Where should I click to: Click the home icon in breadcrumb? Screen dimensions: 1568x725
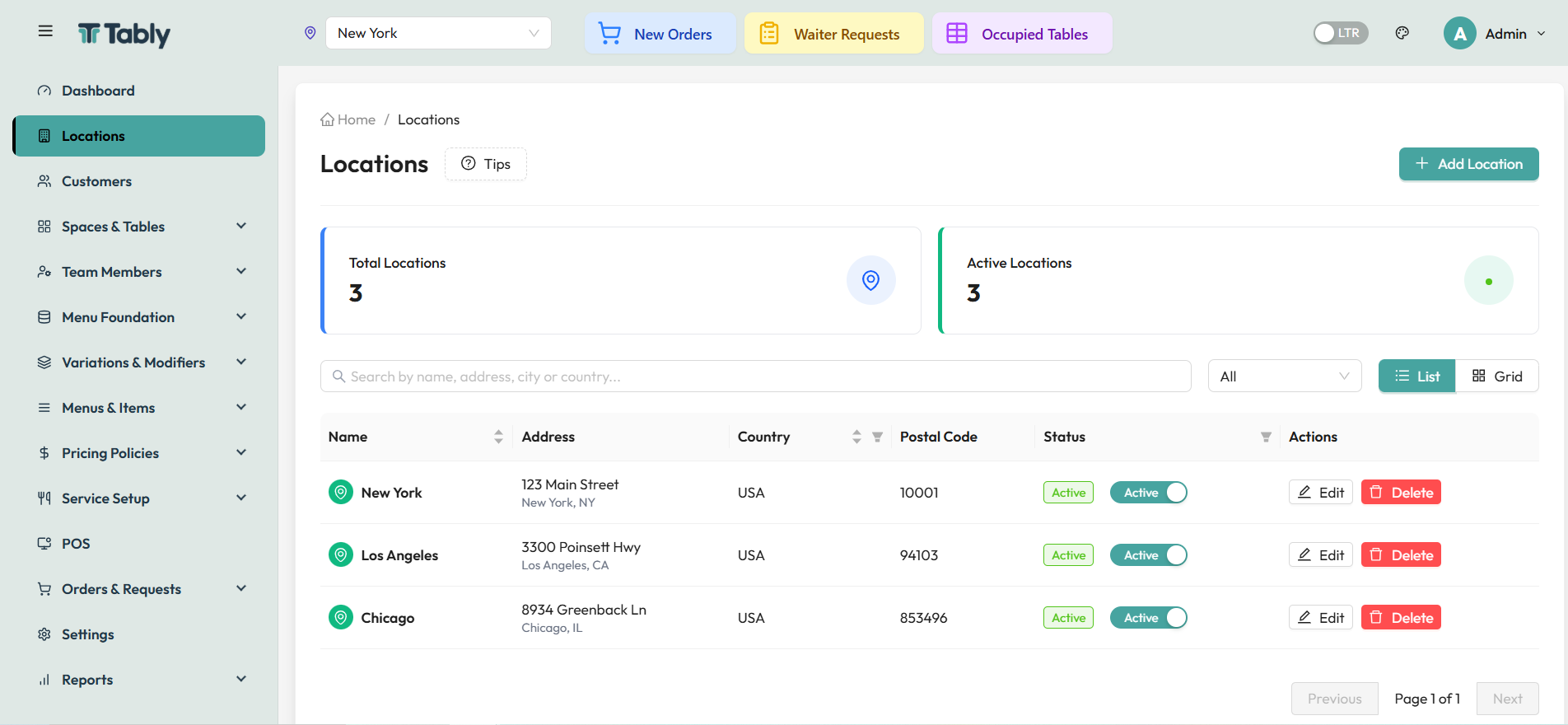(x=327, y=119)
